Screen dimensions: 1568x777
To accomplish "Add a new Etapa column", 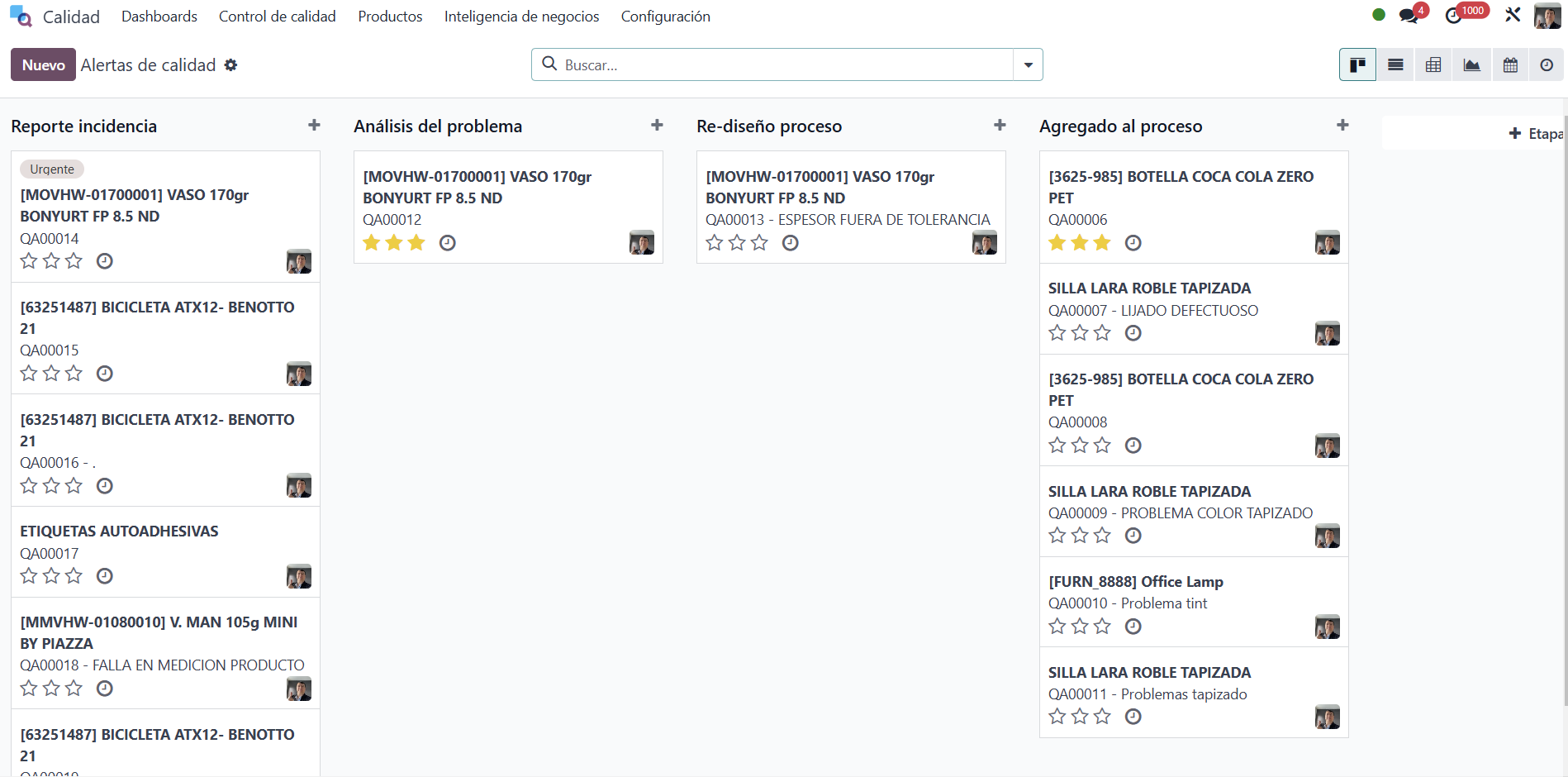I will pyautogui.click(x=1535, y=134).
